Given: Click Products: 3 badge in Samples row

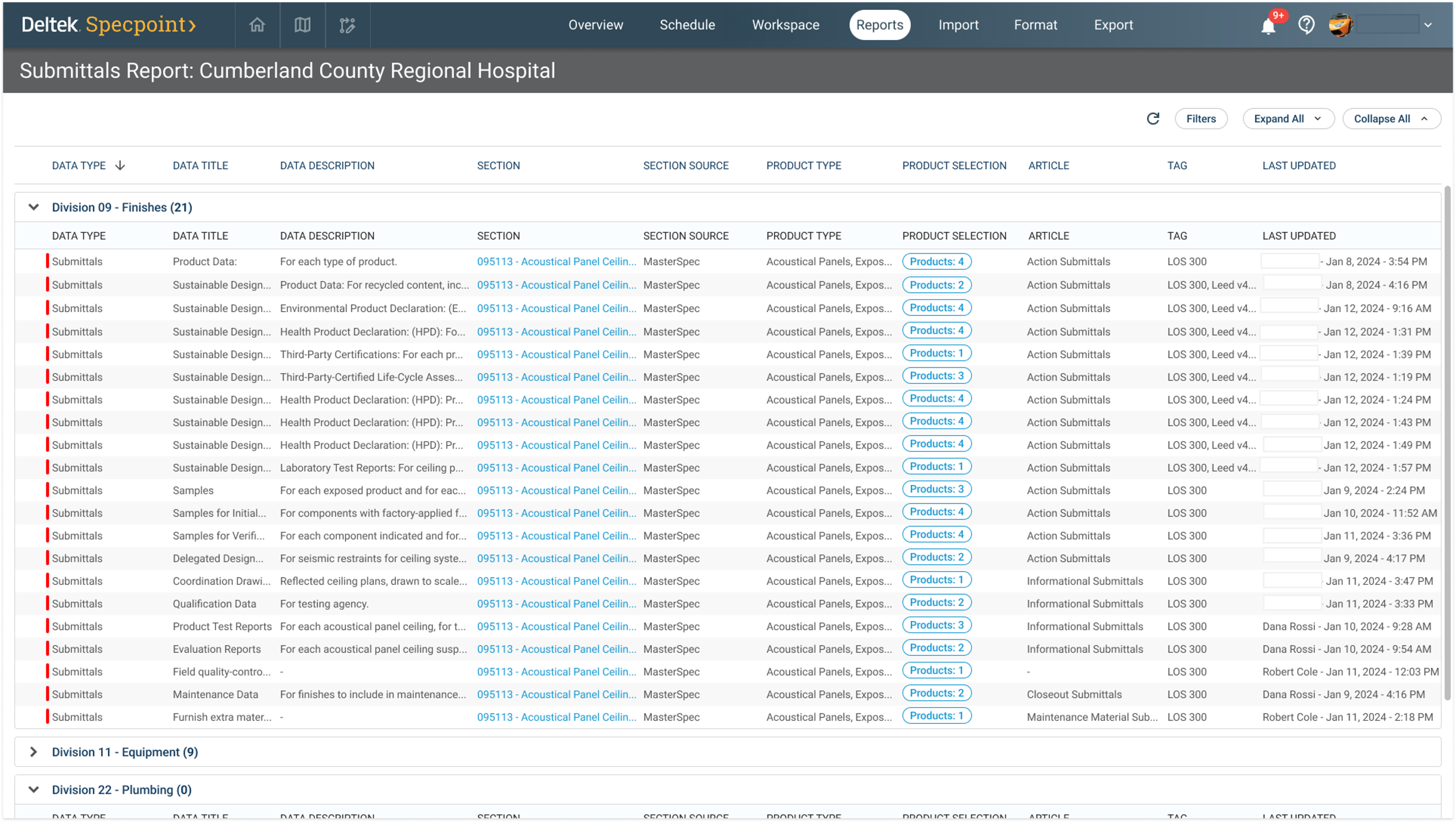Looking at the screenshot, I should coord(936,489).
